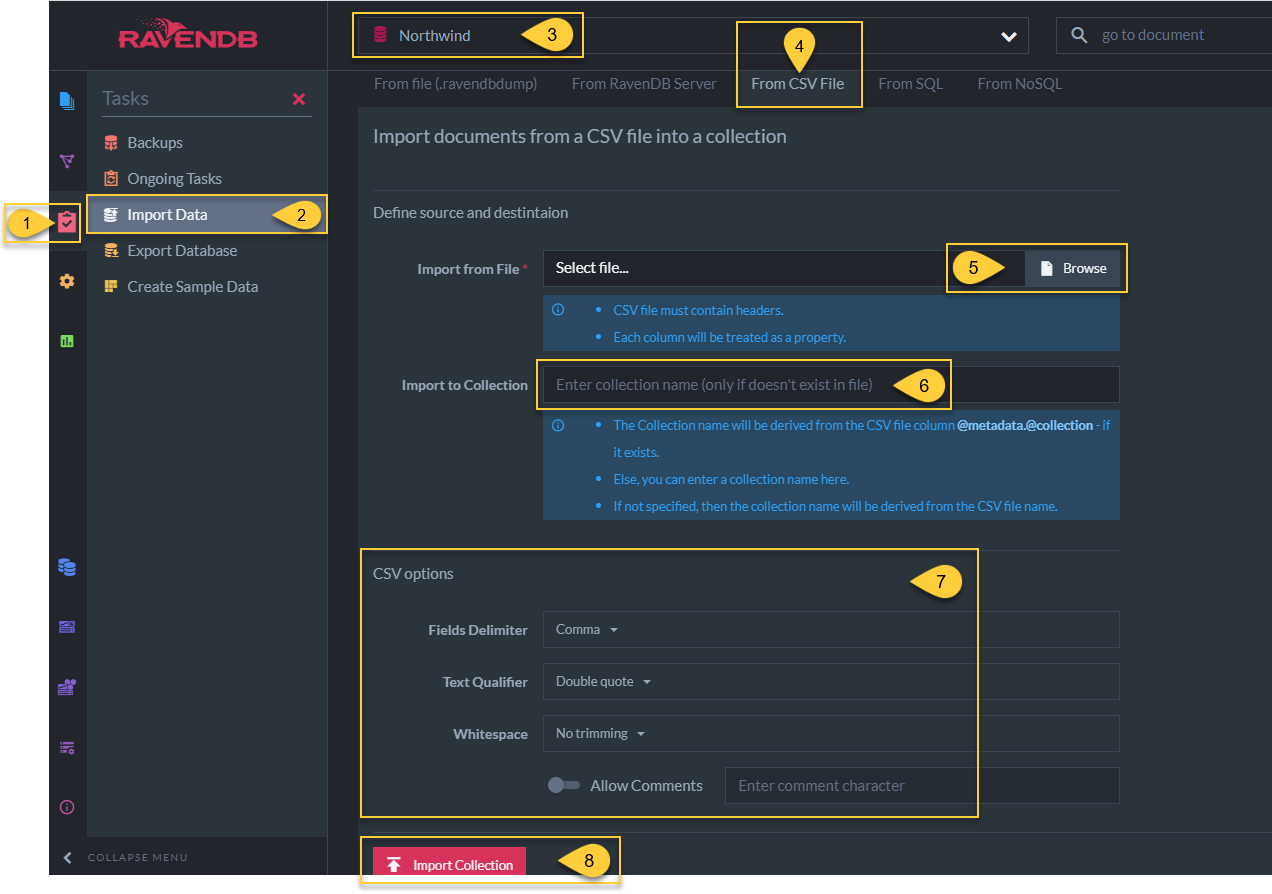This screenshot has width=1272, height=894.
Task: Open the Admin Logs sidebar icon
Action: 67,747
